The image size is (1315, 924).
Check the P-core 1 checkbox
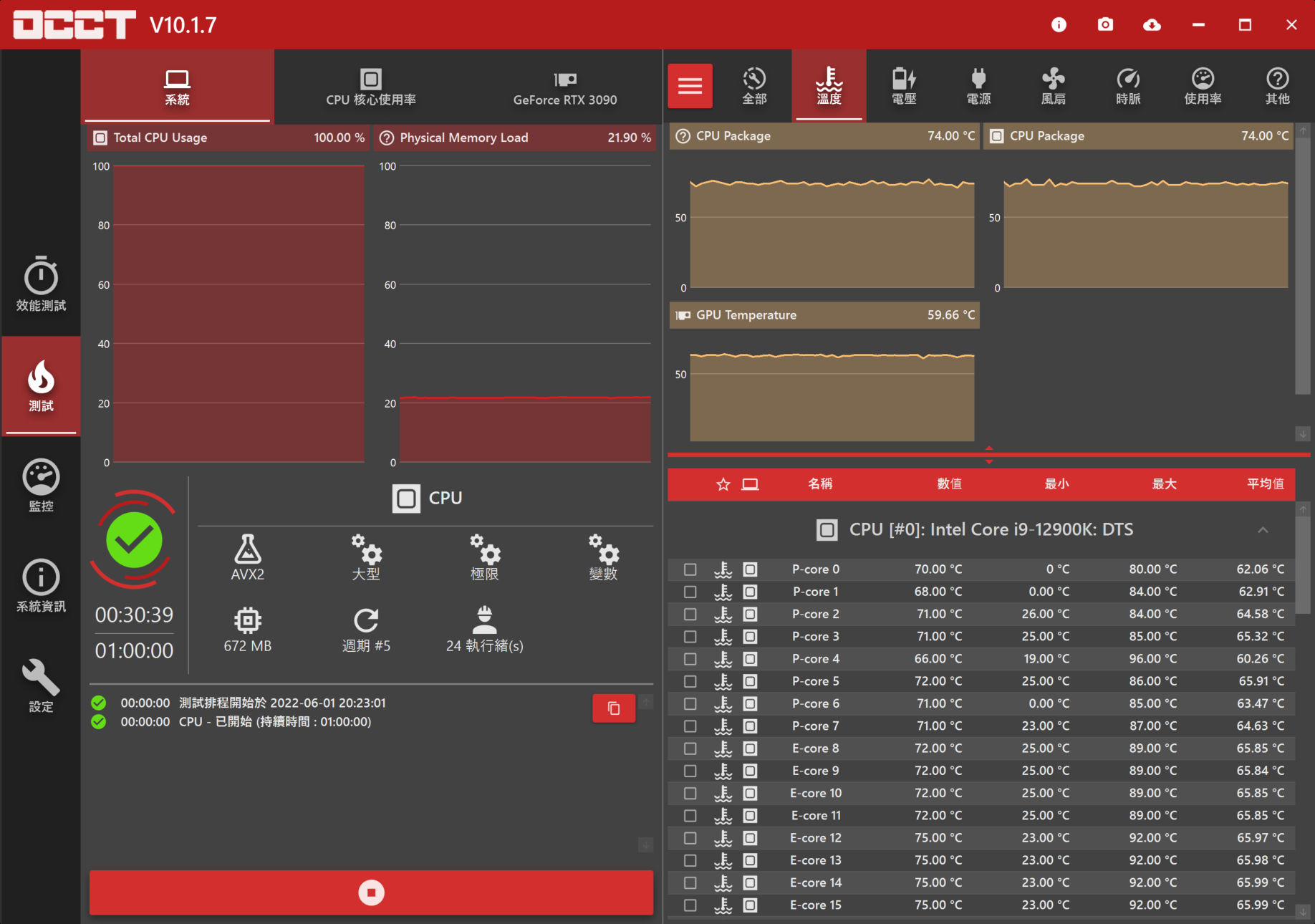[690, 592]
